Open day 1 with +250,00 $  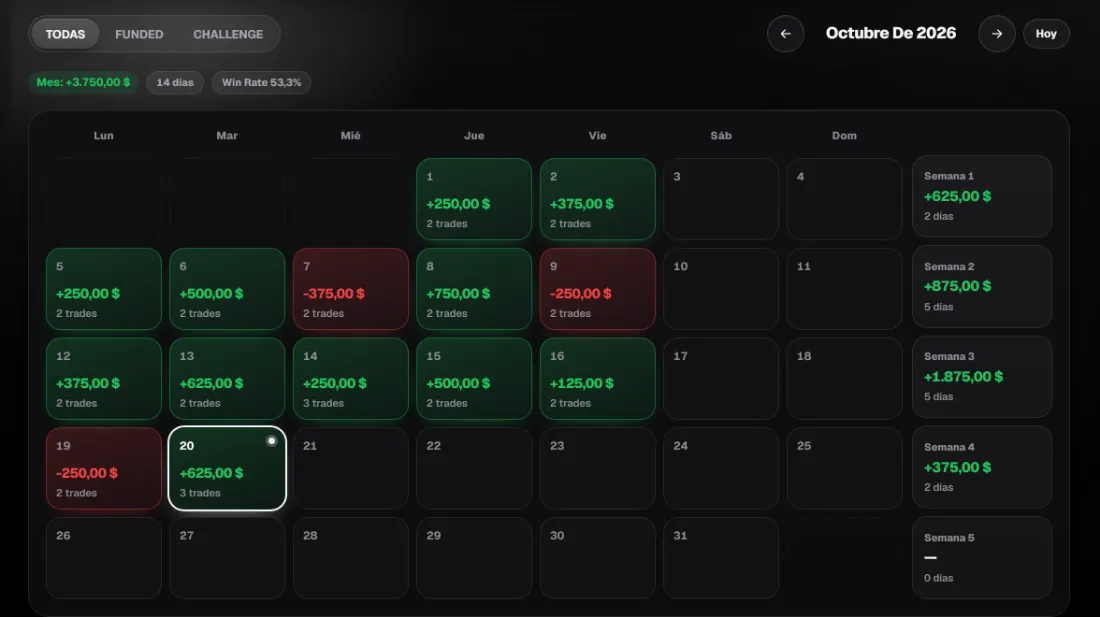(x=474, y=199)
